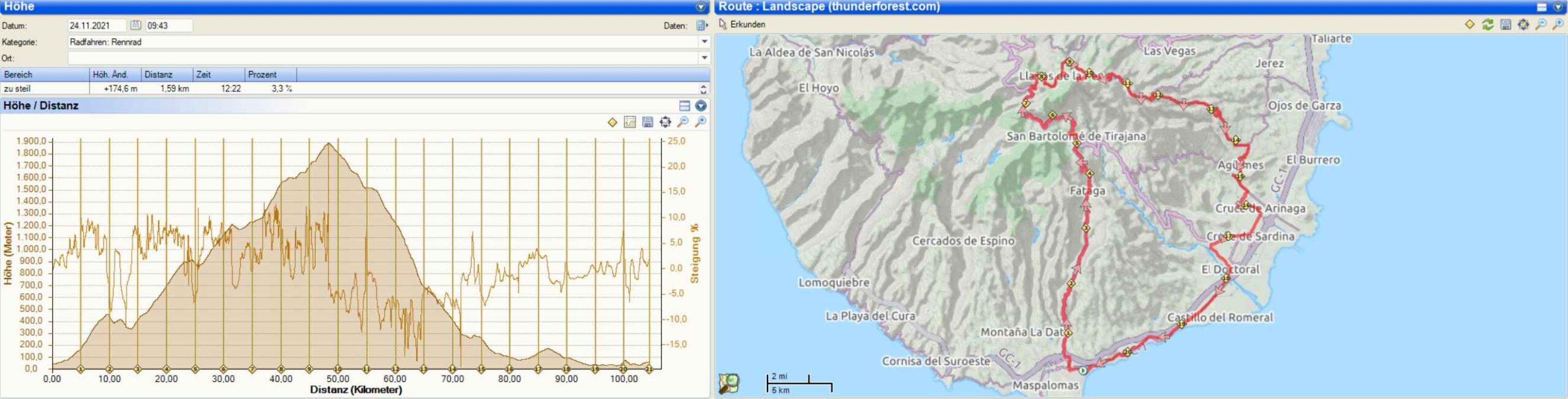Click the refresh map icon in Route toolbar
The height and width of the screenshot is (399, 1568).
click(1487, 24)
